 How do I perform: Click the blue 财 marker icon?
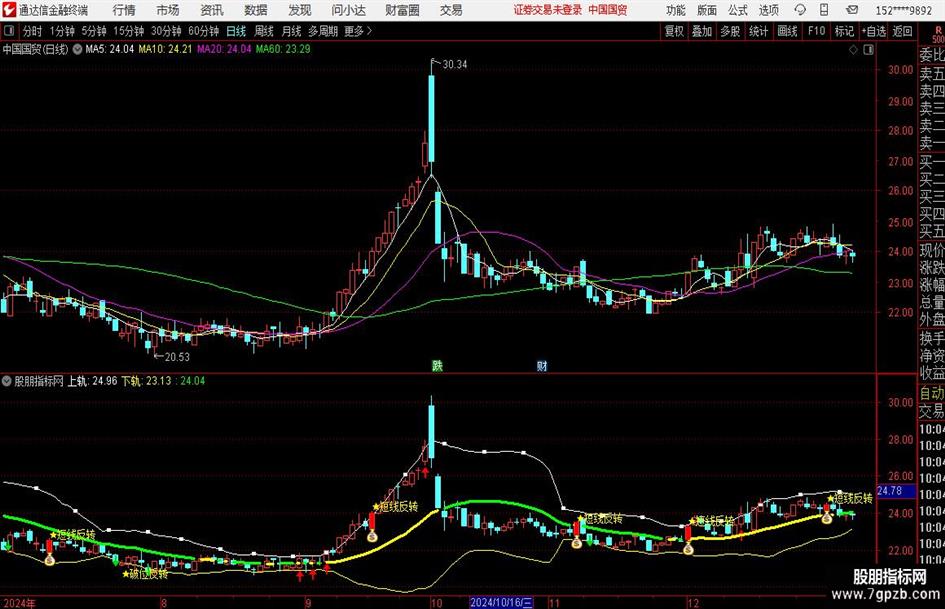pos(542,366)
